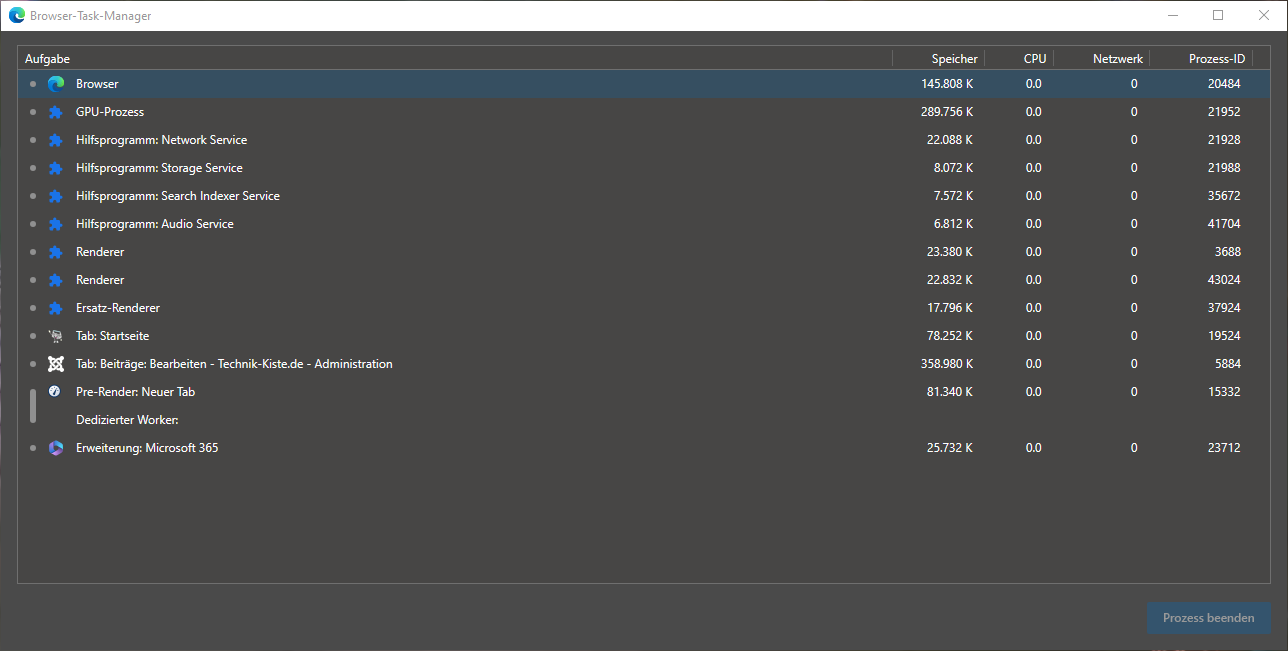The width and height of the screenshot is (1288, 651).
Task: Sort processes by CPU column header
Action: 1034,59
